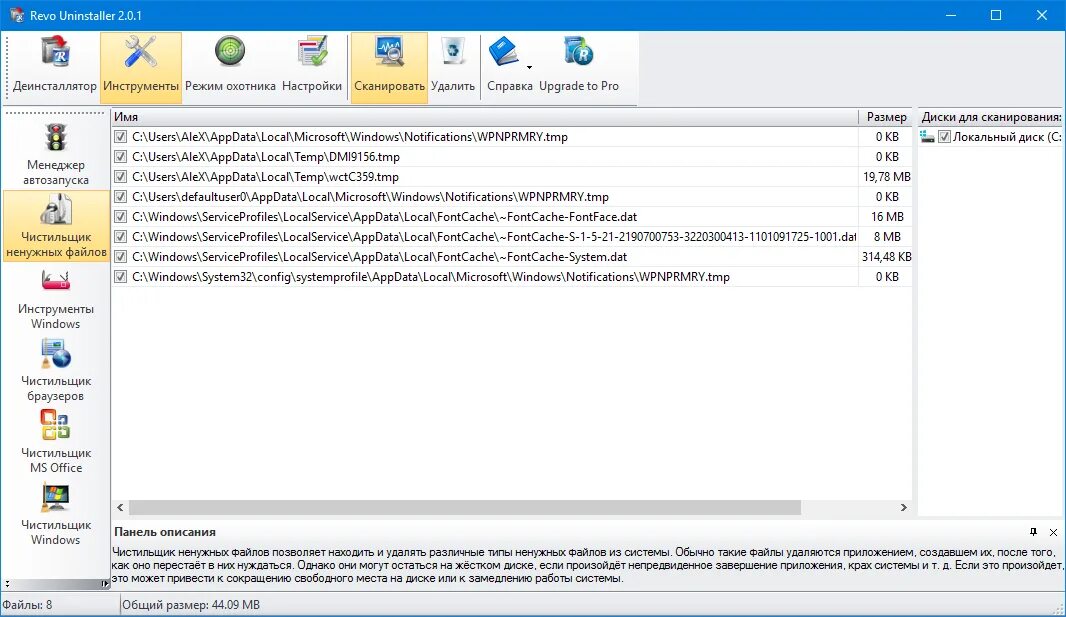
Task: Click the 16 MB size cell
Action: pyautogui.click(x=887, y=217)
